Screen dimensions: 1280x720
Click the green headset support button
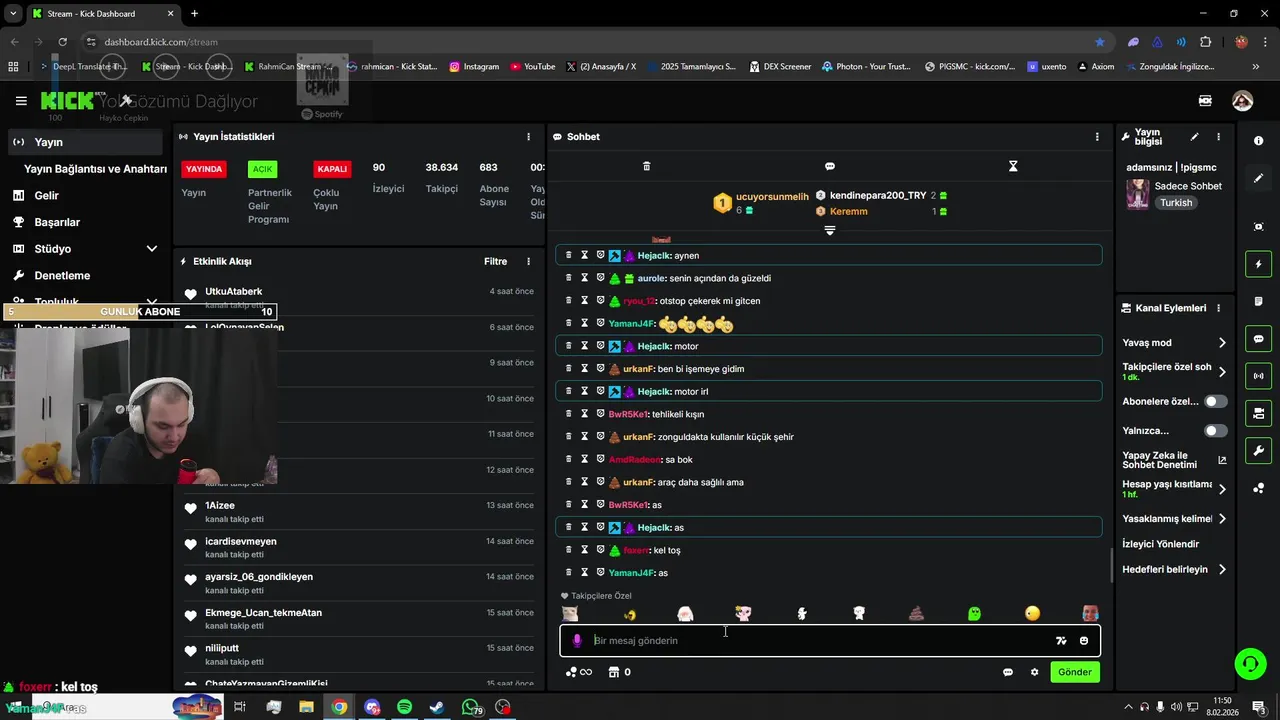(1249, 663)
